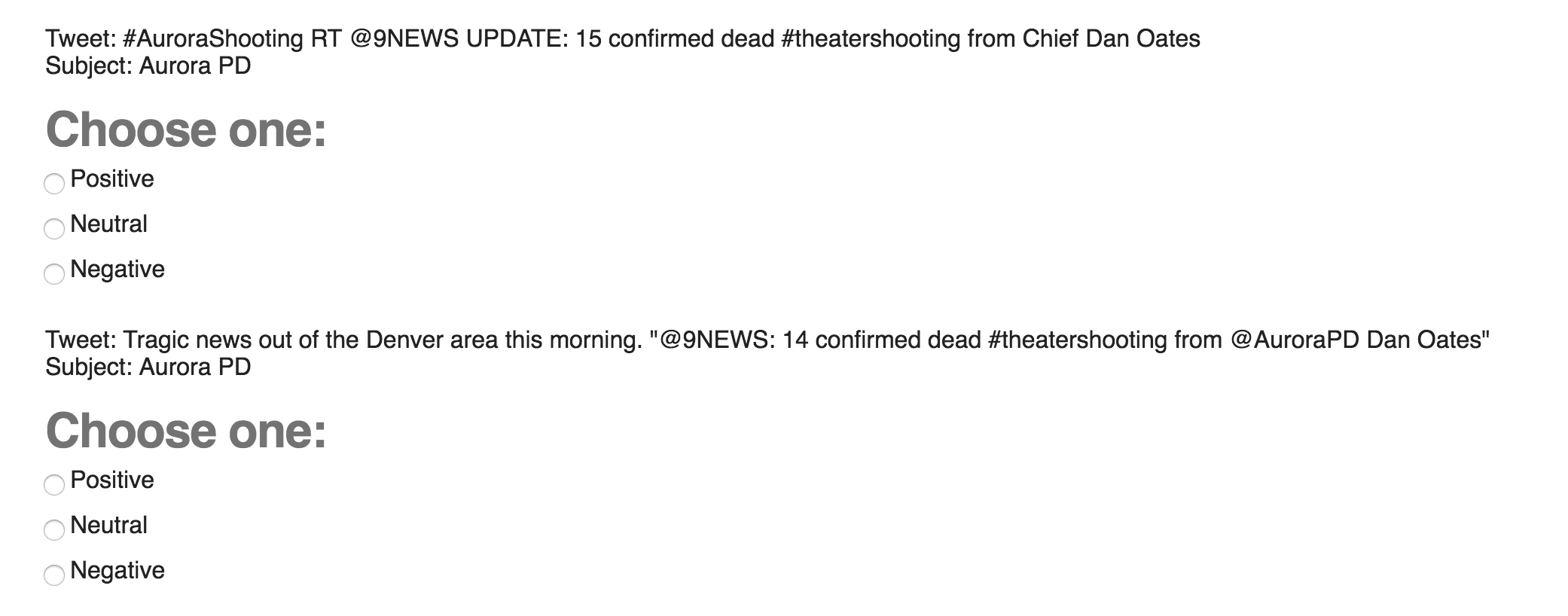
Task: Click the @AuroraPD mention in second tweet
Action: click(1295, 340)
